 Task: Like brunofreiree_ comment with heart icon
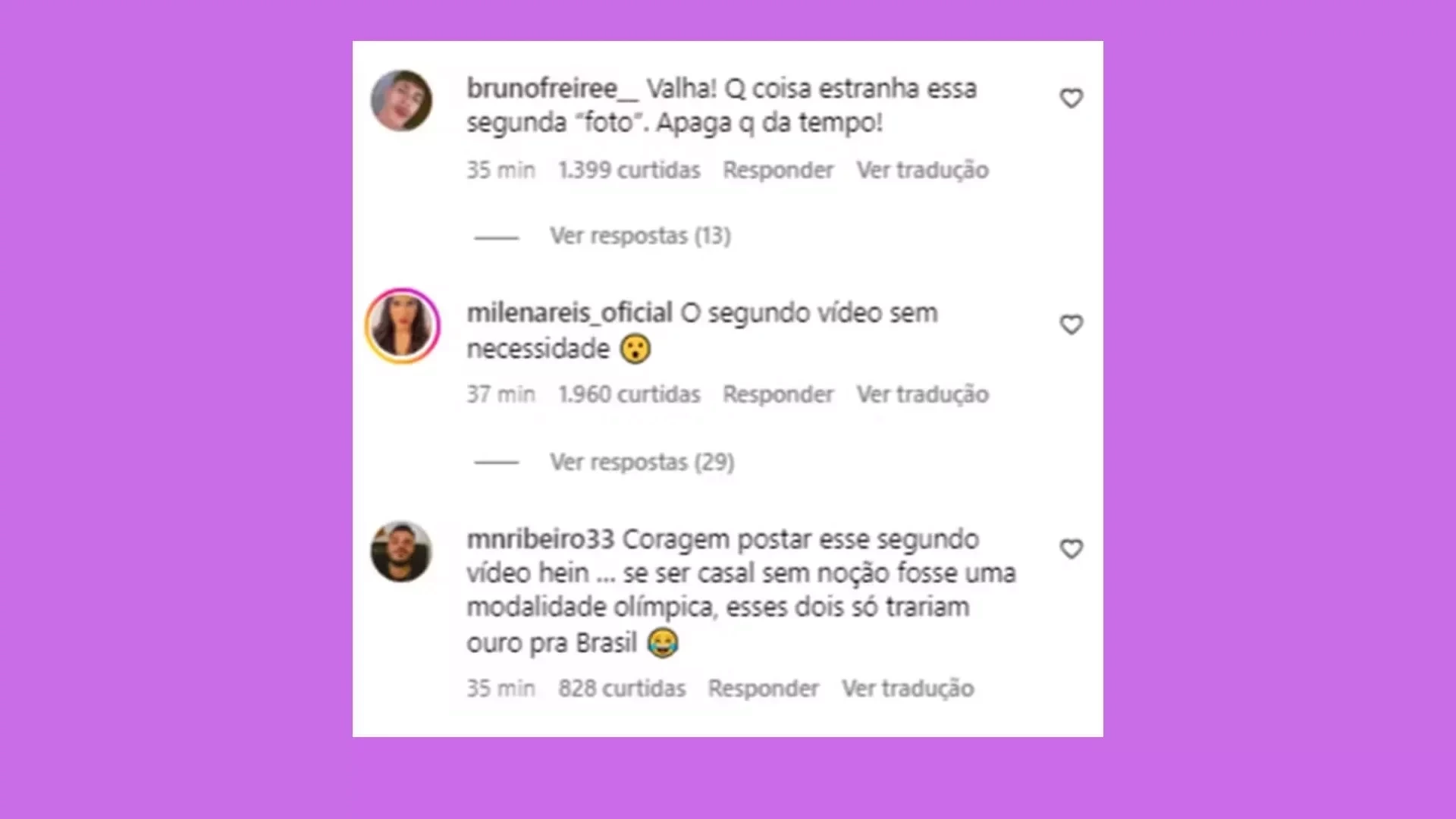(x=1071, y=99)
